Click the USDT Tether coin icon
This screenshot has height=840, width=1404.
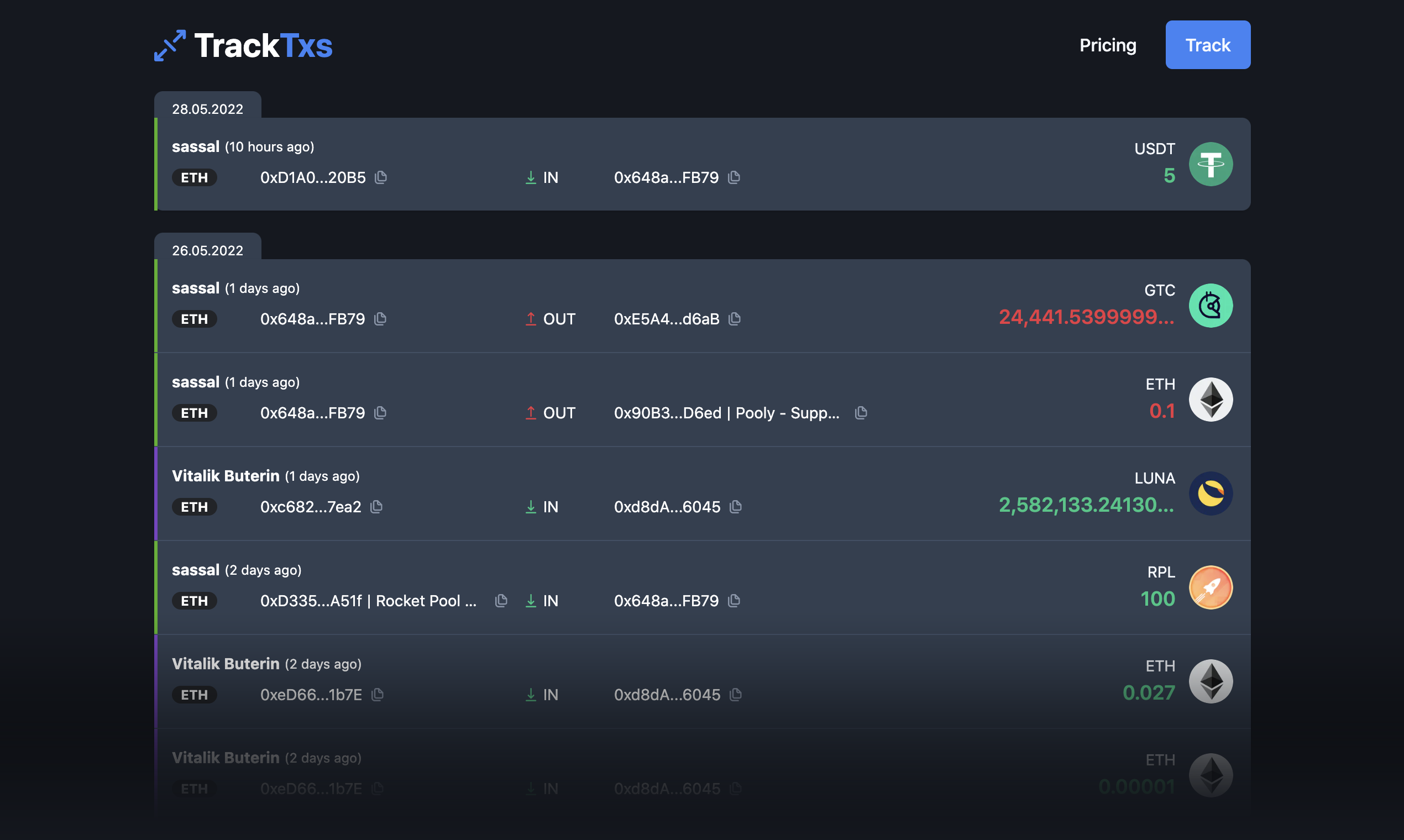pyautogui.click(x=1211, y=164)
